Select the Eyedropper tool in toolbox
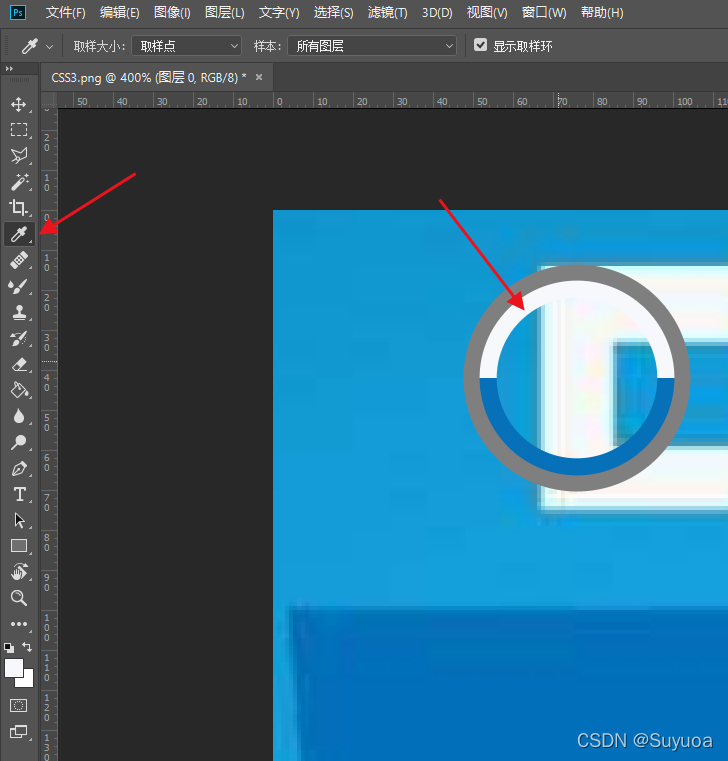This screenshot has height=761, width=728. [19, 234]
